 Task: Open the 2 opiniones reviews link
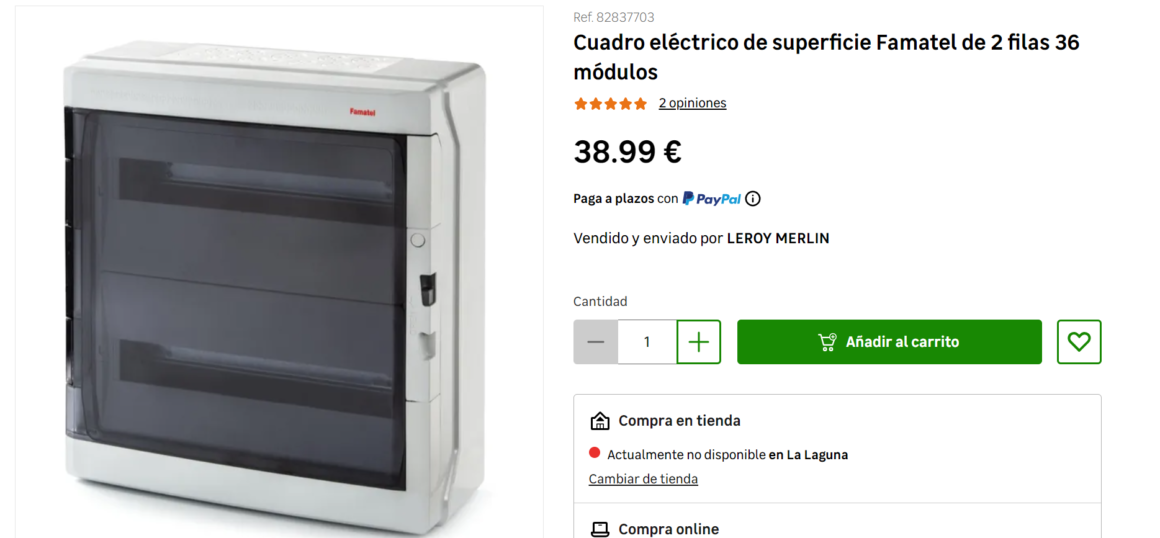tap(692, 103)
